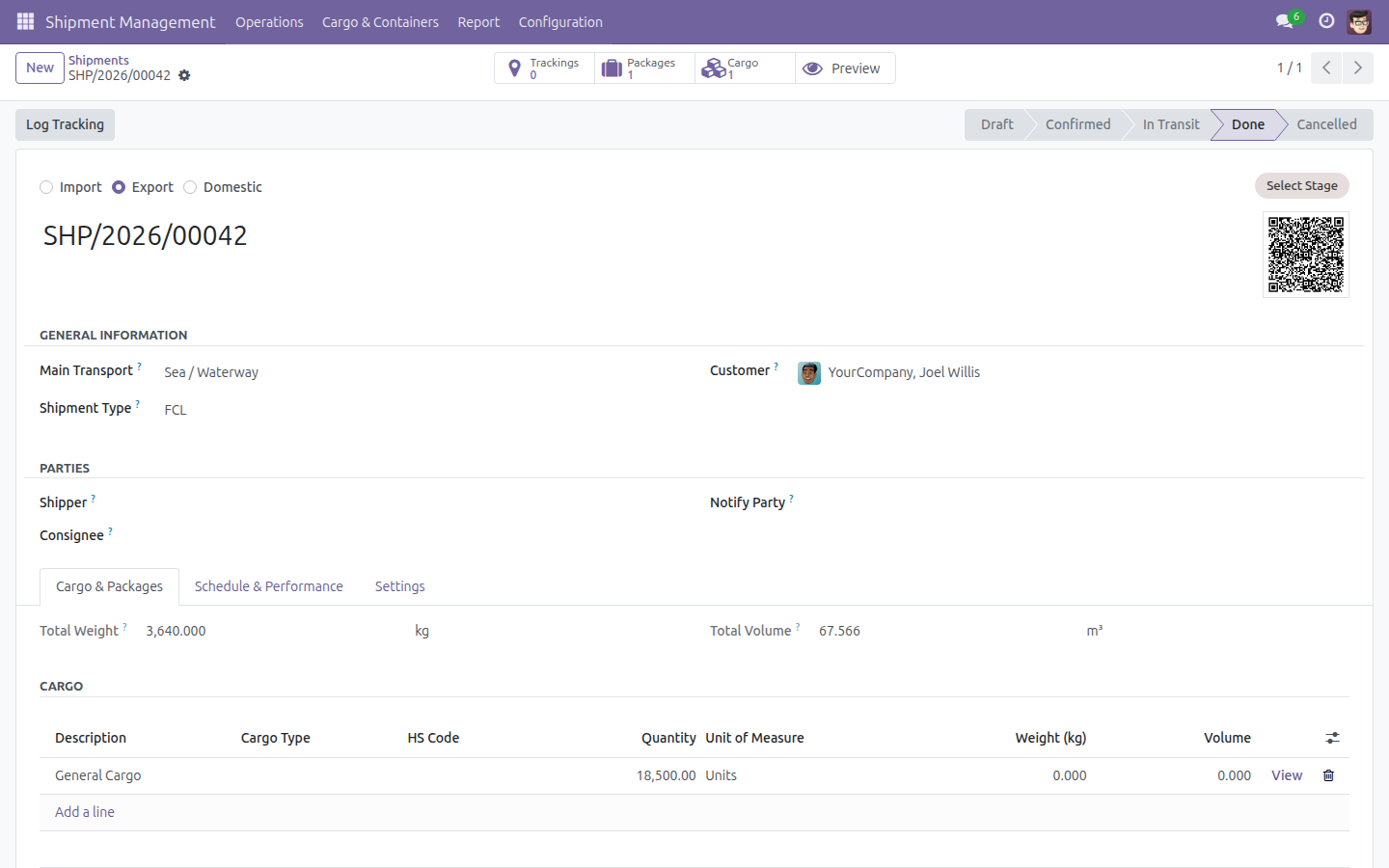Click the gear actions icon beside SHP/2026/00042
Viewport: 1389px width, 868px height.
pos(184,75)
